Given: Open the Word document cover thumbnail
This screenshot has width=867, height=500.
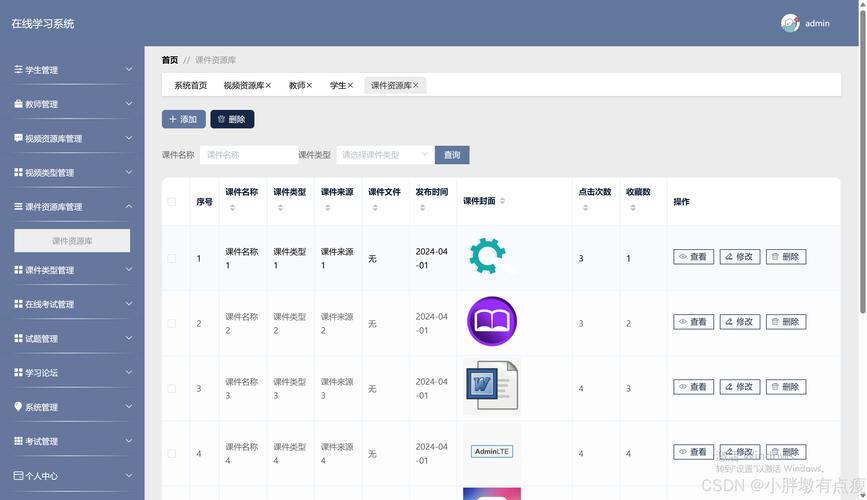Looking at the screenshot, I should click(x=492, y=387).
